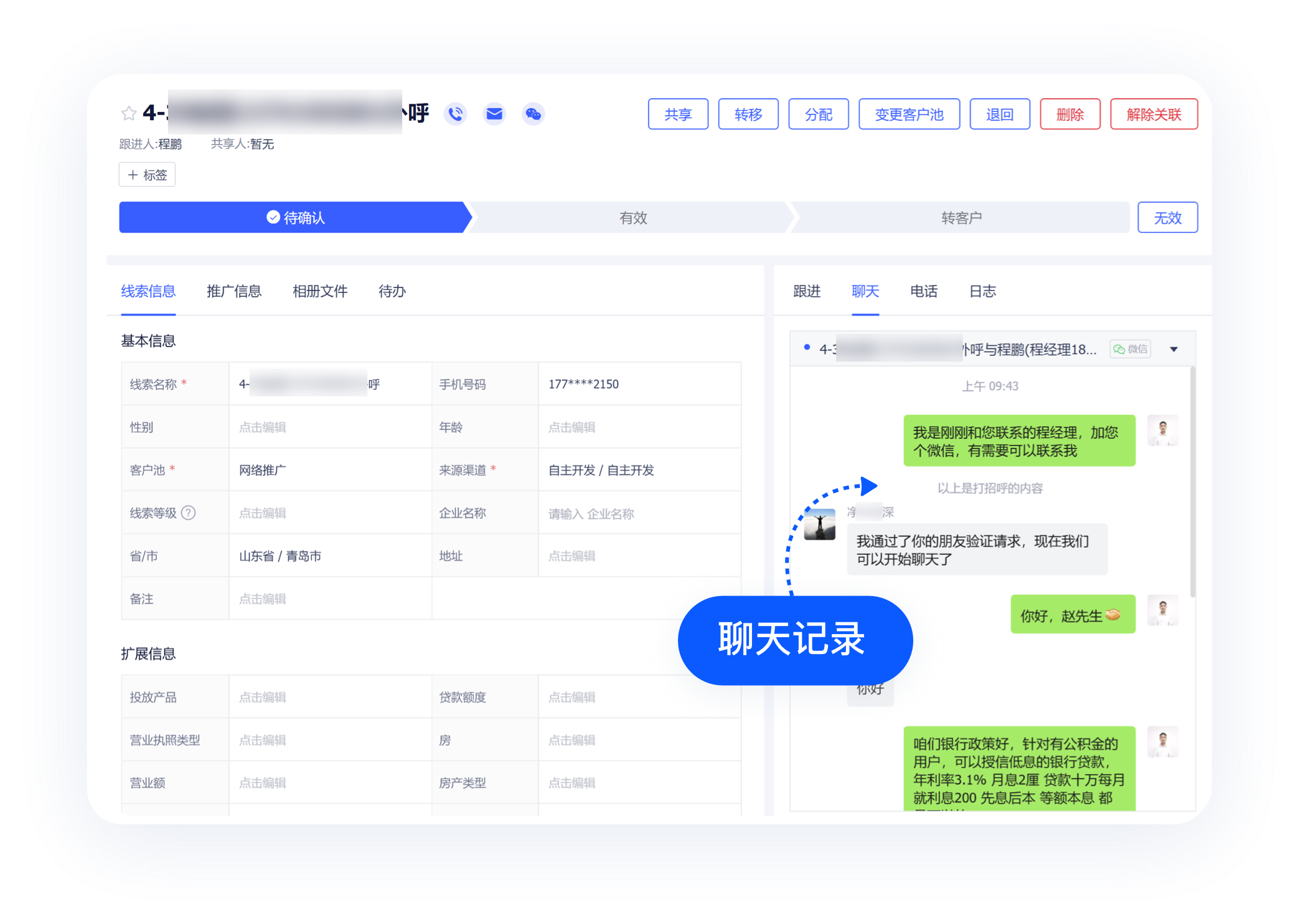Click the + 标签 add tag button
The height and width of the screenshot is (924, 1298).
tap(148, 175)
